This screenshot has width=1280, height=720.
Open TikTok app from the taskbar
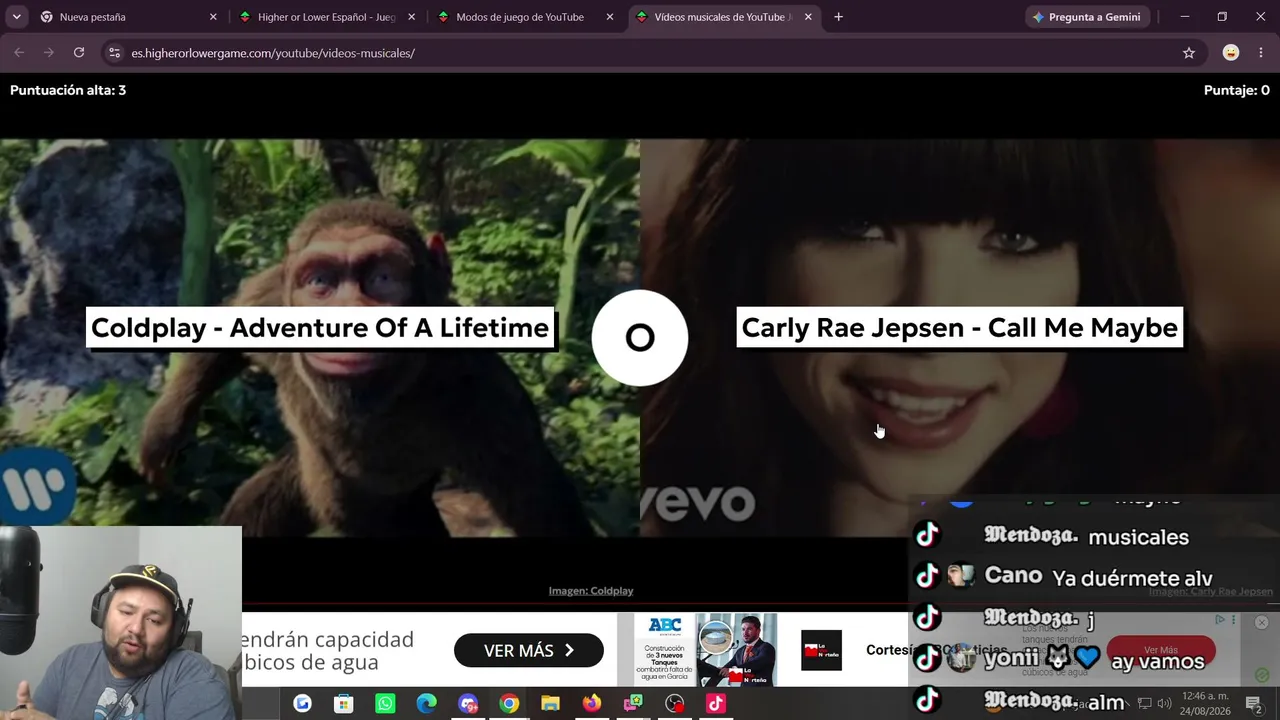point(716,704)
